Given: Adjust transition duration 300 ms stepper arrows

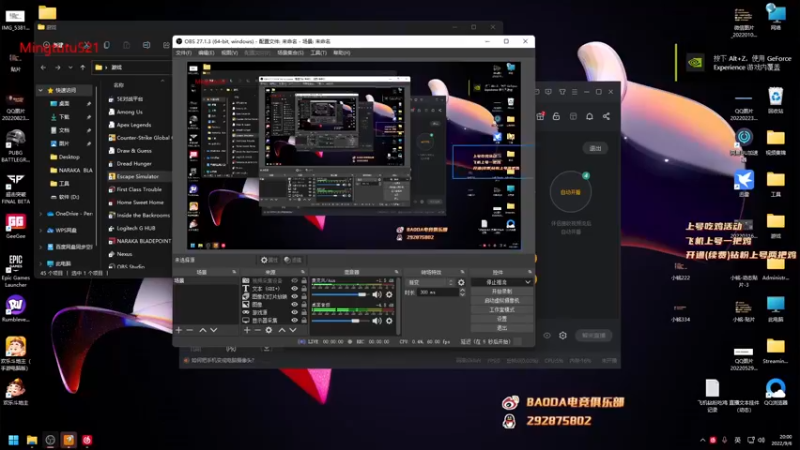Looking at the screenshot, I should click(462, 292).
